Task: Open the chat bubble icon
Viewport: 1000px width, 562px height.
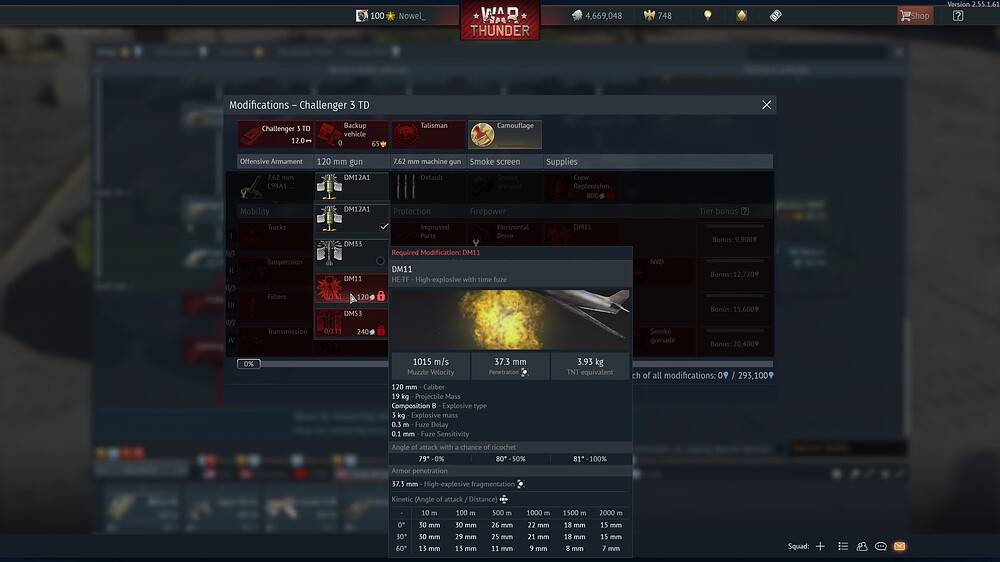Action: 881,546
